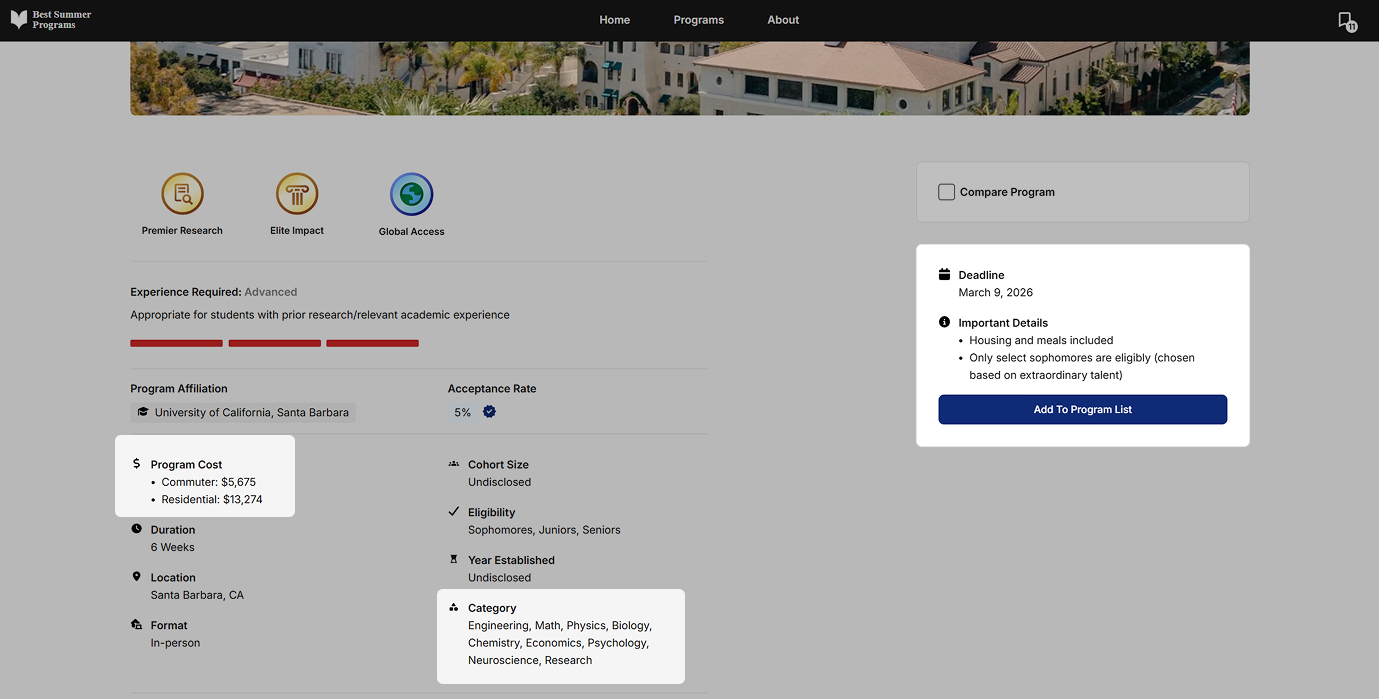1379x699 pixels.
Task: Click the calendar icon next to Deadline
Action: [945, 274]
